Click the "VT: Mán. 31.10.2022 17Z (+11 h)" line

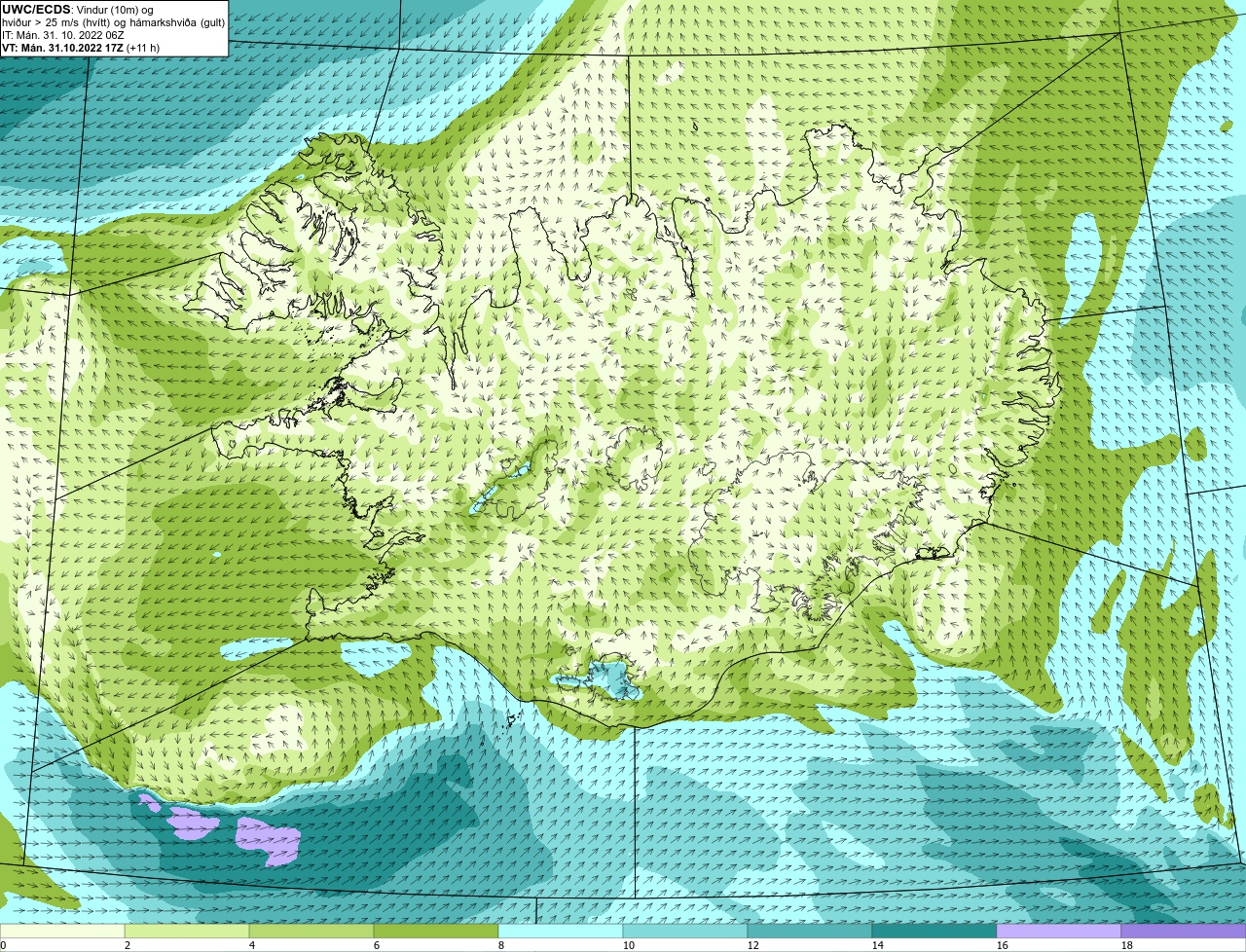(81, 48)
